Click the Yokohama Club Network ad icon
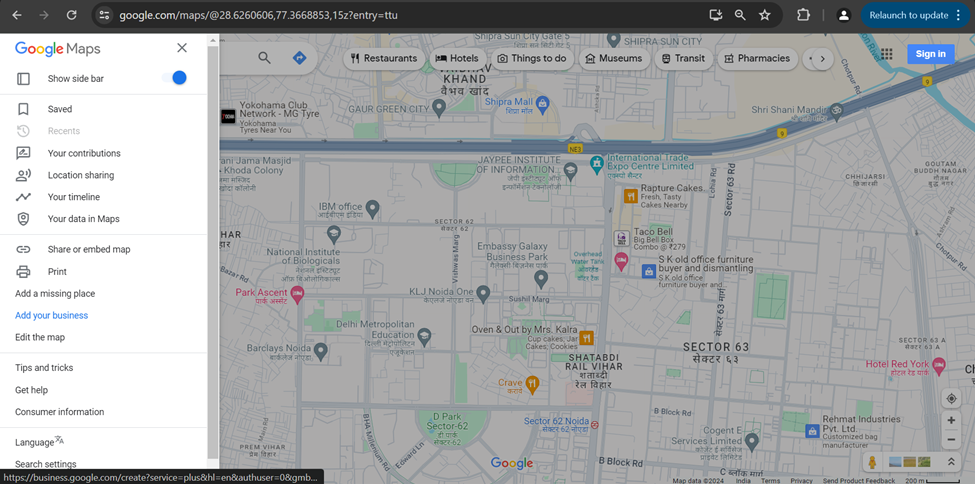 tap(229, 116)
